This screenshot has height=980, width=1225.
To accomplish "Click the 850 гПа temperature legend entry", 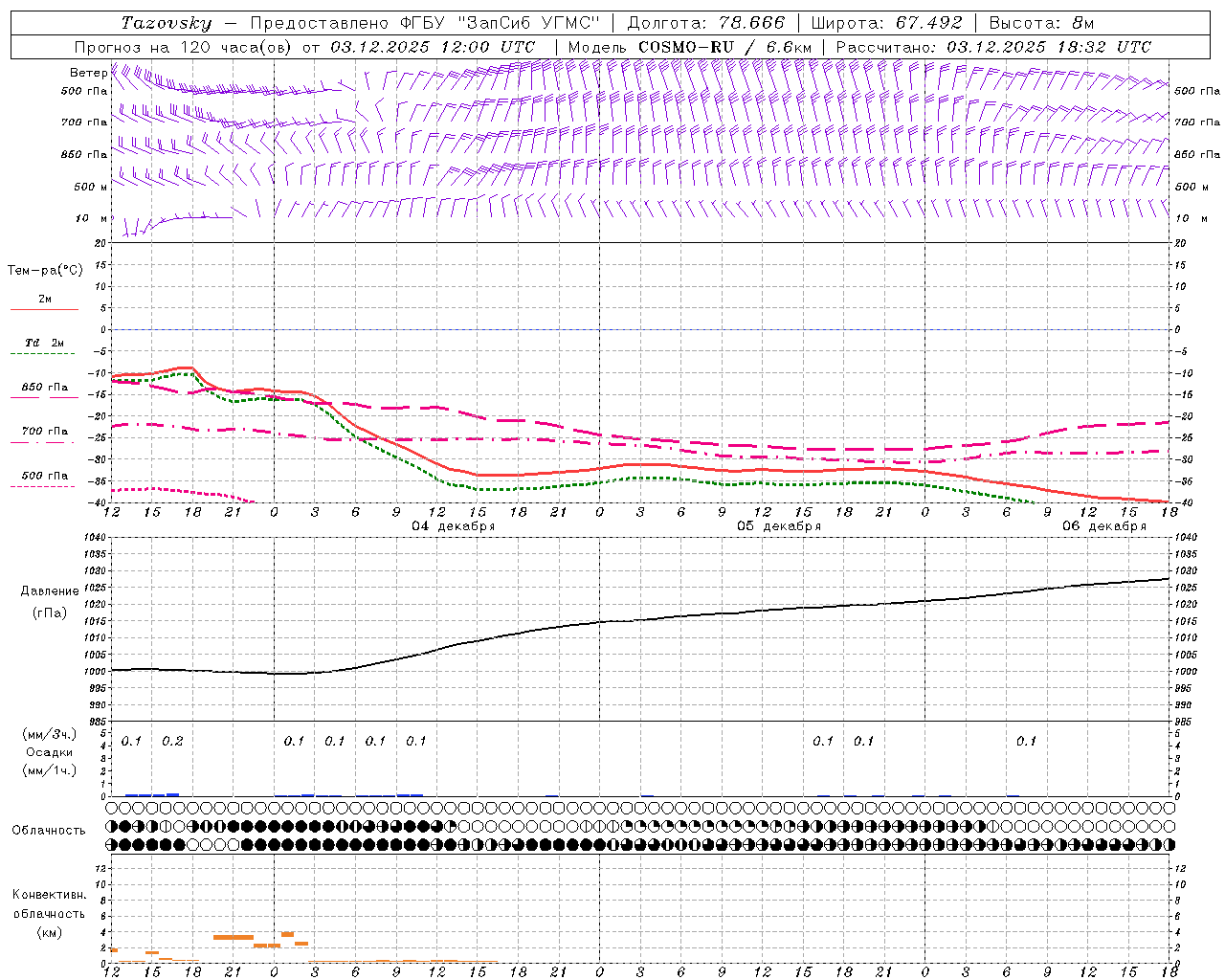I will [45, 388].
